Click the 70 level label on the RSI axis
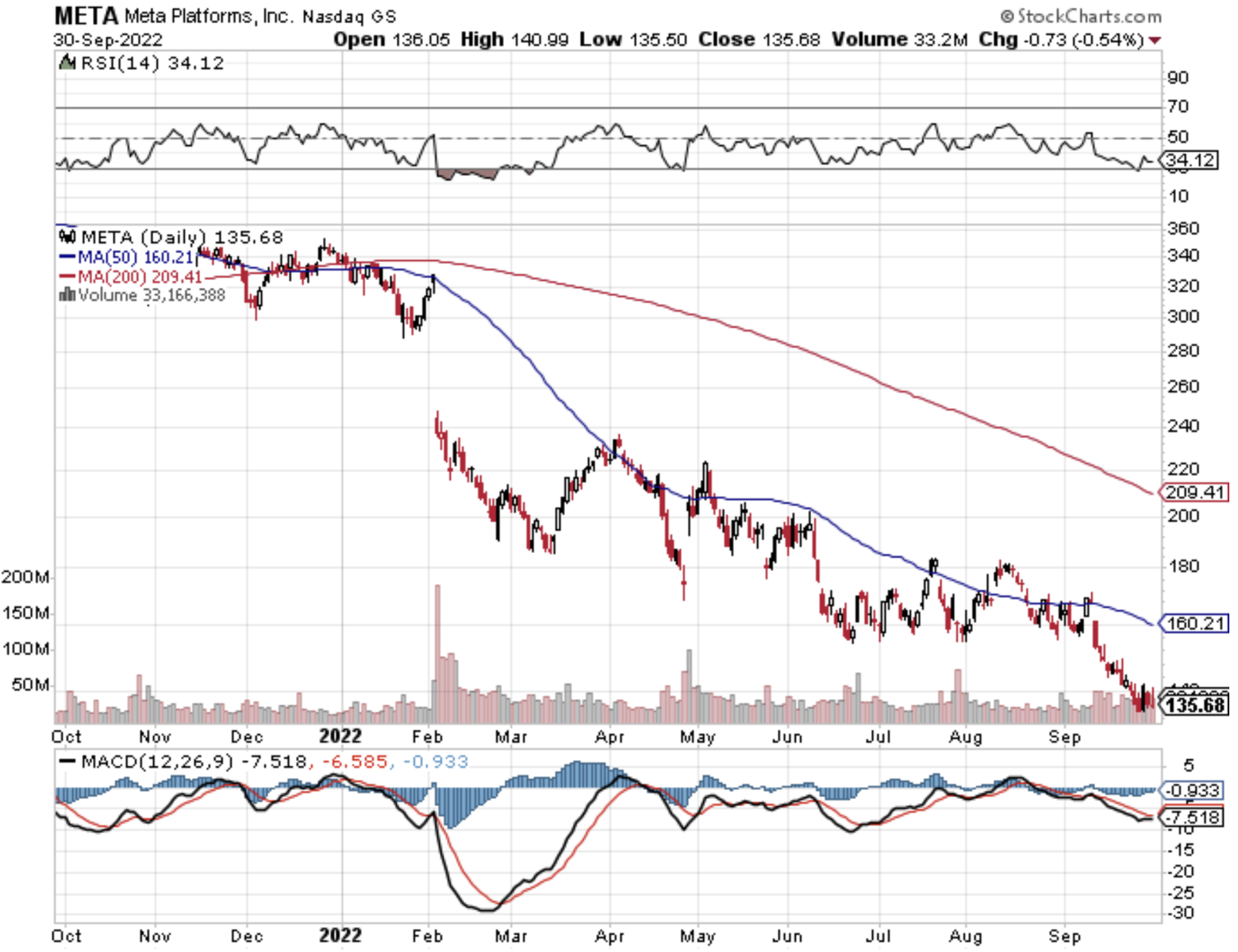This screenshot has height=952, width=1238. coord(1178,106)
